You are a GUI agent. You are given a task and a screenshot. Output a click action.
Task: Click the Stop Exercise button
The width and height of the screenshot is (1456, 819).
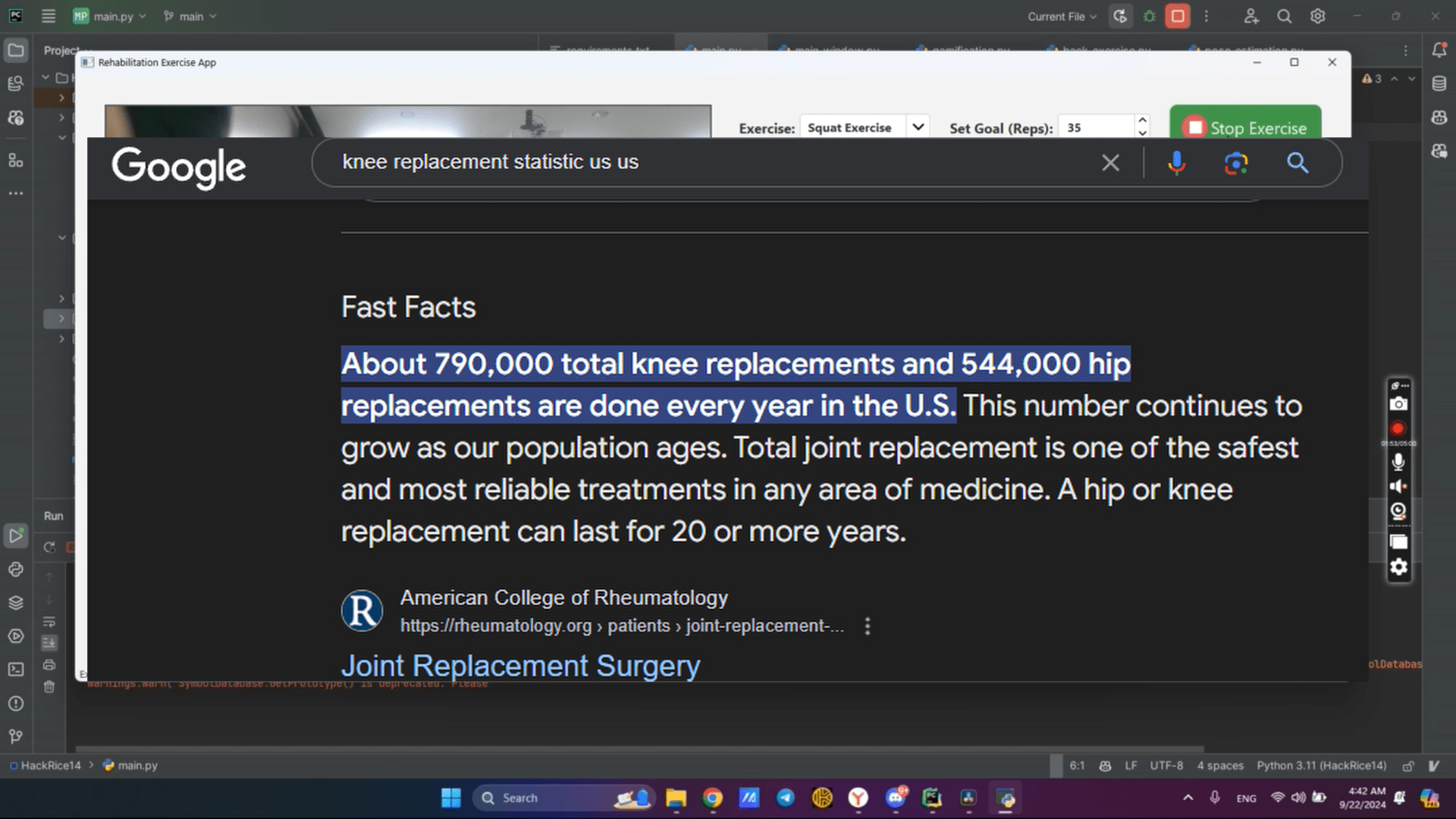pos(1245,127)
